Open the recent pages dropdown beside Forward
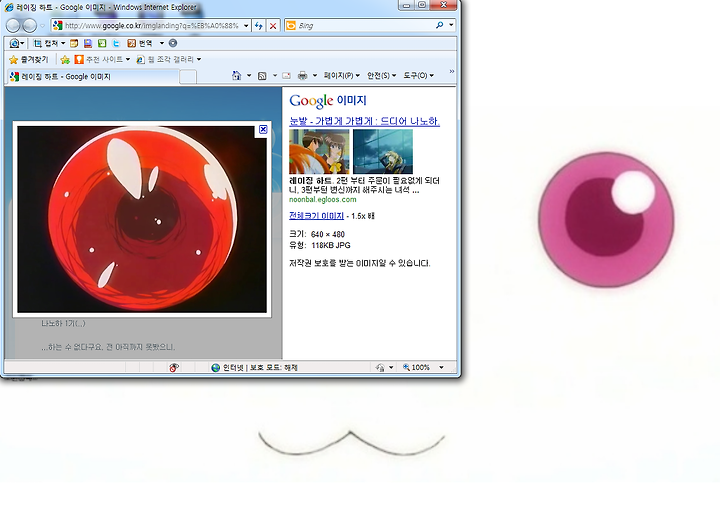This screenshot has width=720, height=513. click(x=42, y=26)
